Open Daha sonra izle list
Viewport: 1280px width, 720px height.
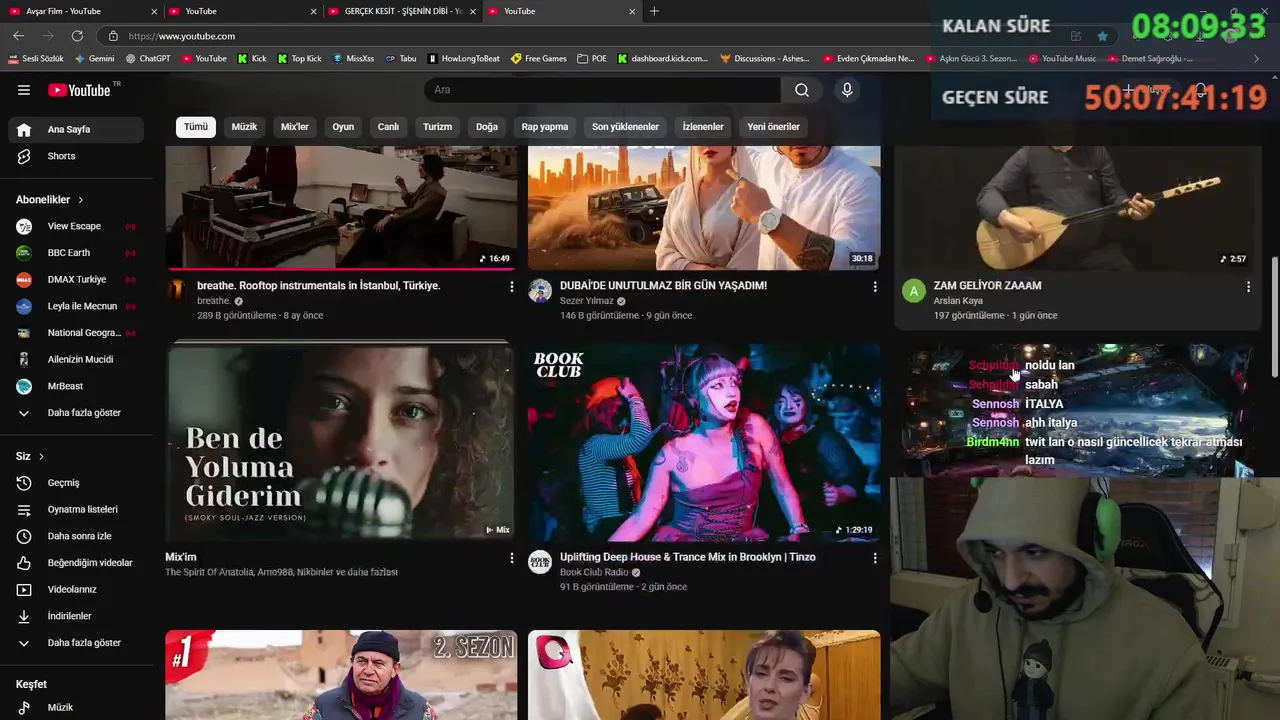pos(76,536)
